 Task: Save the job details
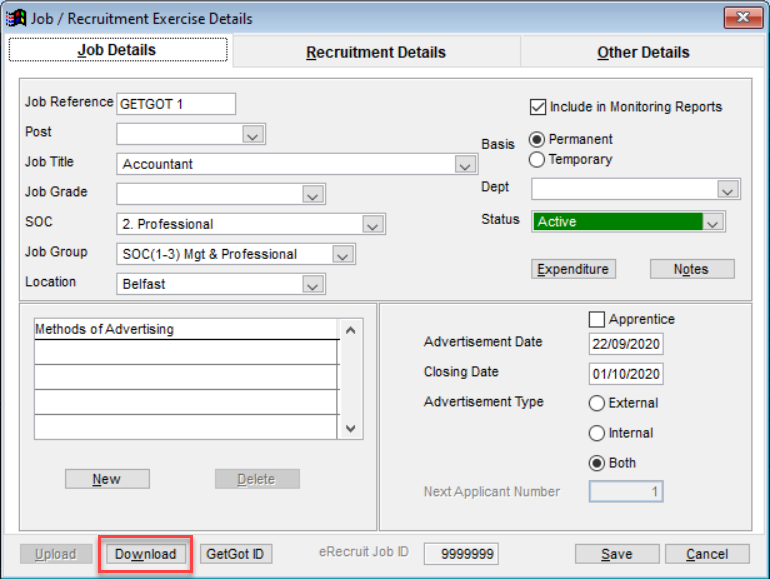coord(617,554)
